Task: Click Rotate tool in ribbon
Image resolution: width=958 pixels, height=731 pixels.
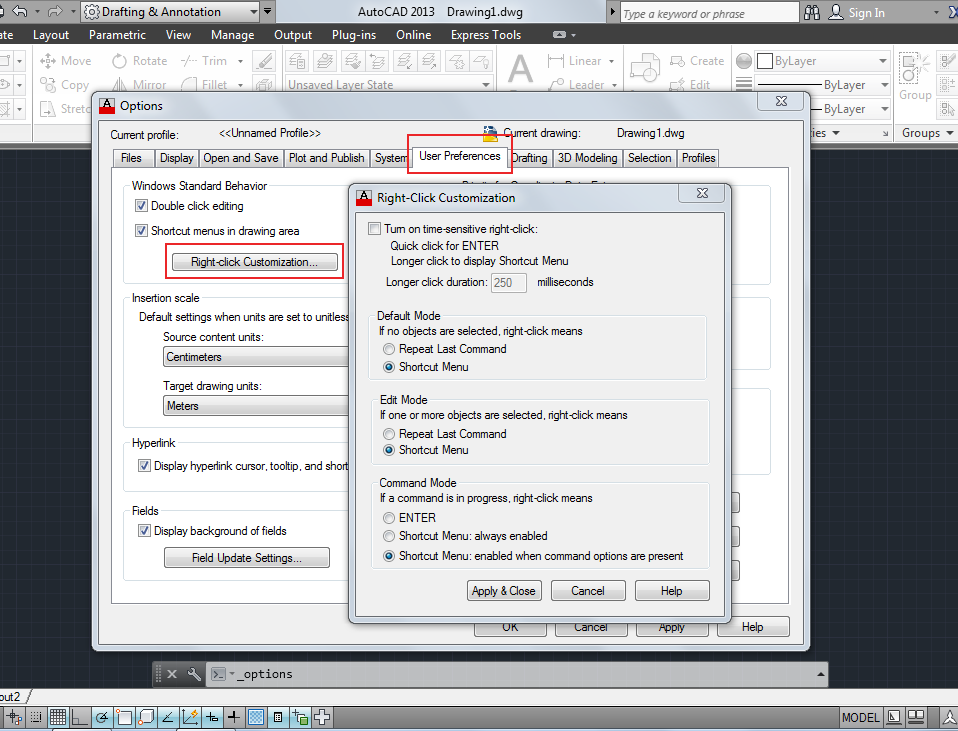Action: pyautogui.click(x=139, y=61)
